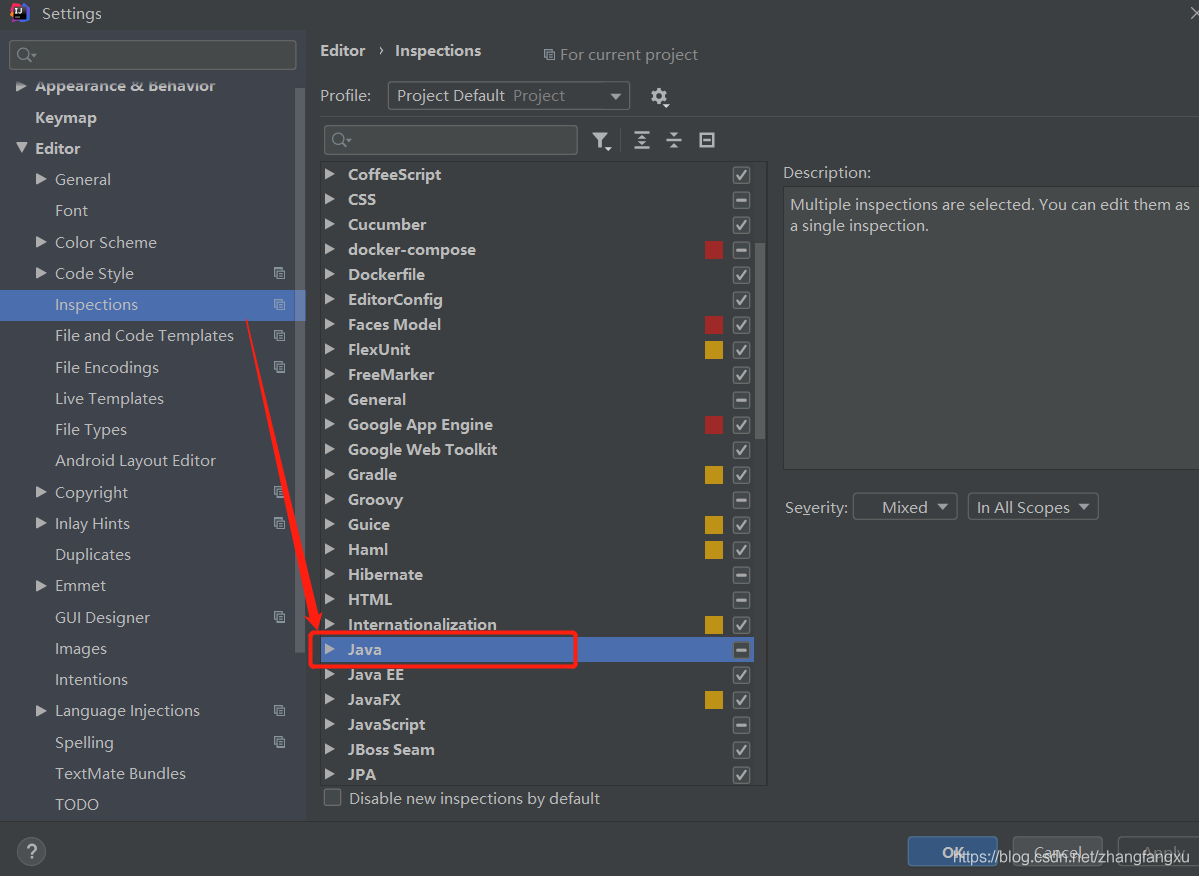Click project-level icon beside Language Injections
The image size is (1199, 876).
280,711
